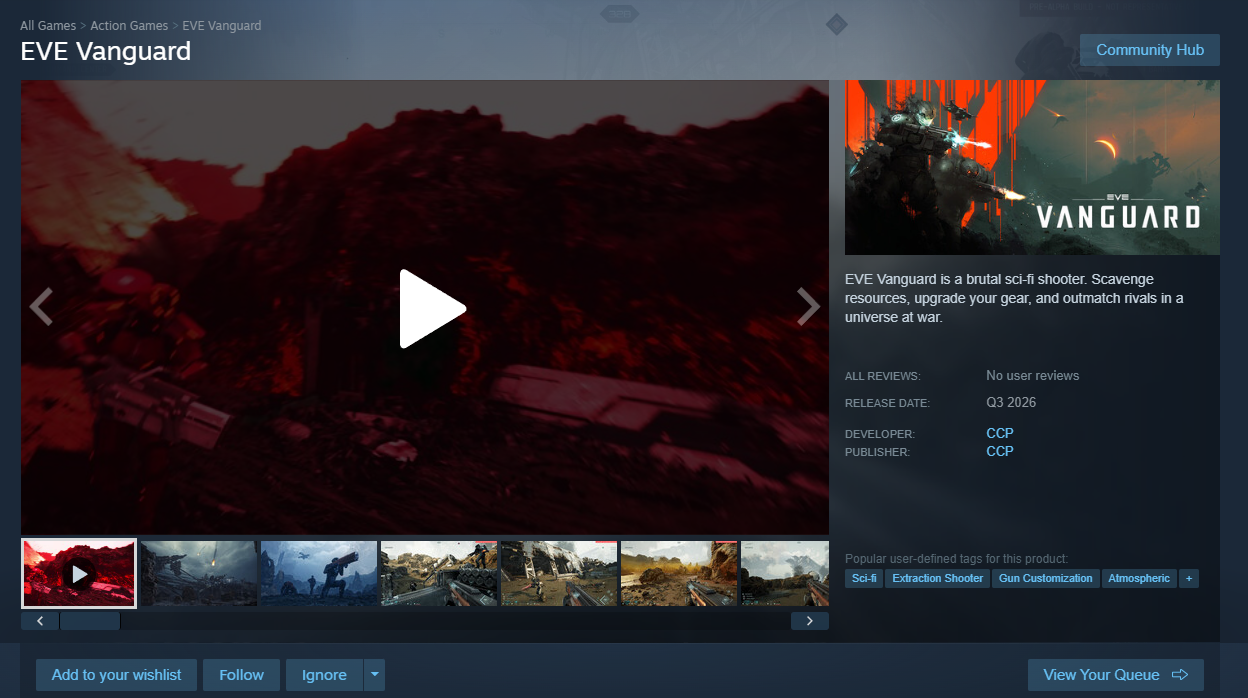Select the second thumbnail with crashed ship
Screen dimensions: 1248x698
click(x=199, y=573)
